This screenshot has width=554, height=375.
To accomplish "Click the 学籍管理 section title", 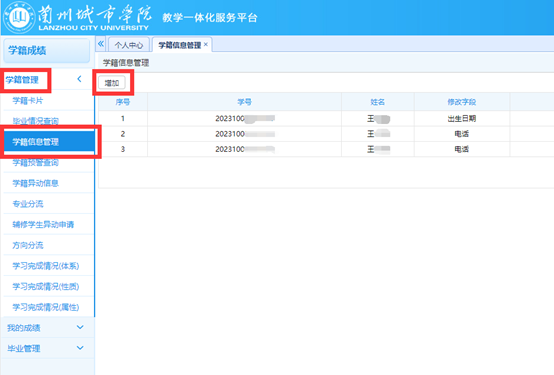I will click(22, 80).
